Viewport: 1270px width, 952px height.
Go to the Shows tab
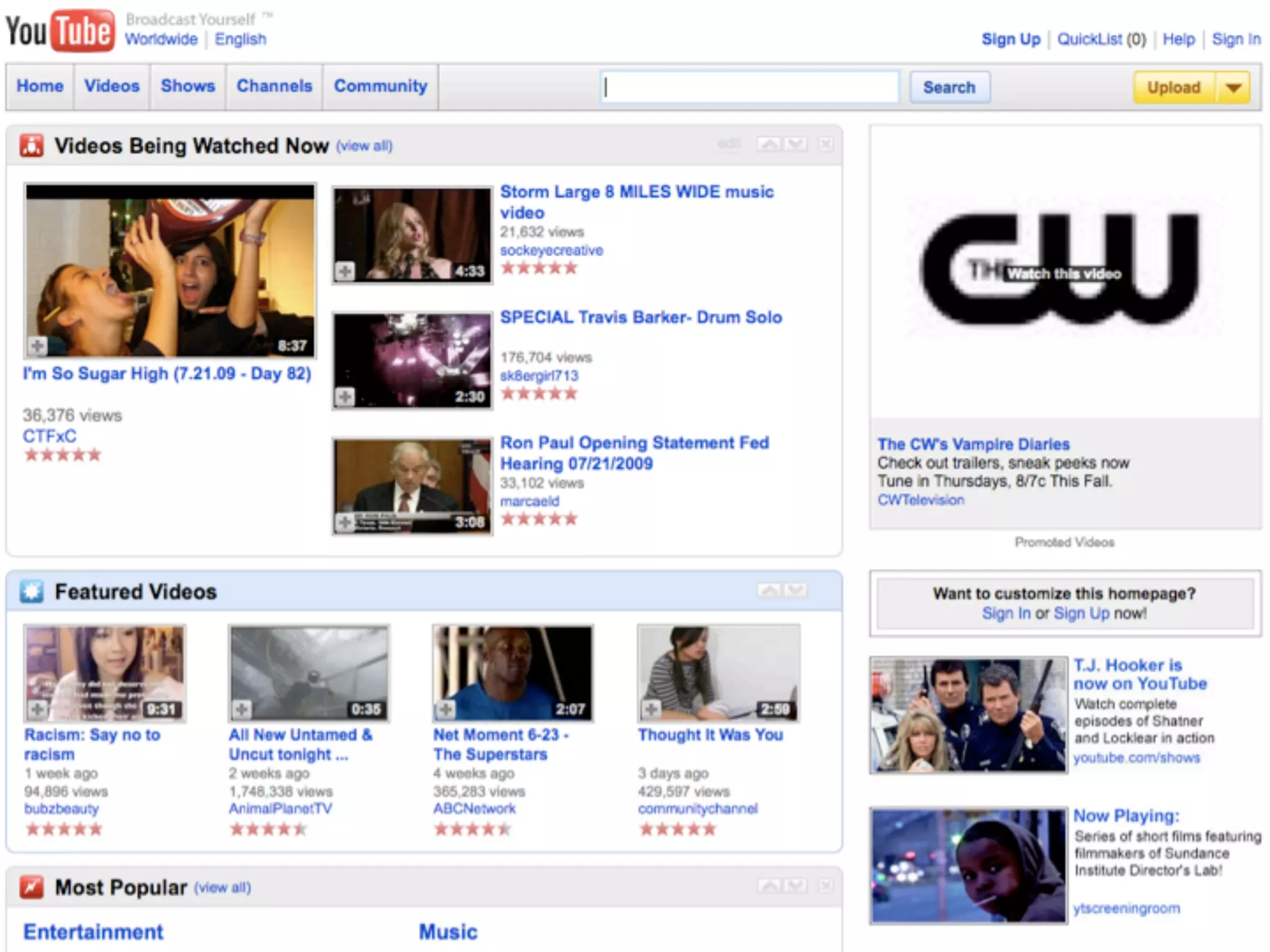pyautogui.click(x=187, y=86)
